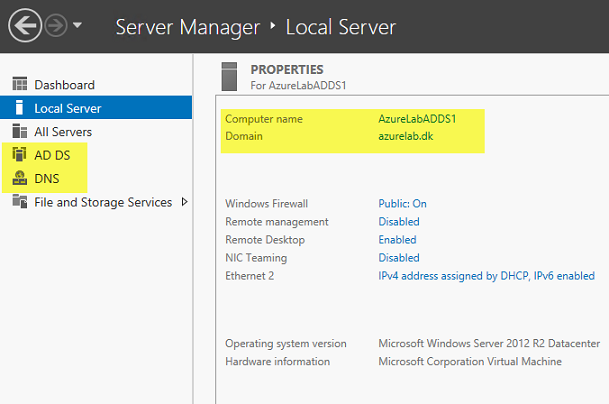Click the 'Remote management' label
The height and width of the screenshot is (404, 609).
[x=277, y=222]
